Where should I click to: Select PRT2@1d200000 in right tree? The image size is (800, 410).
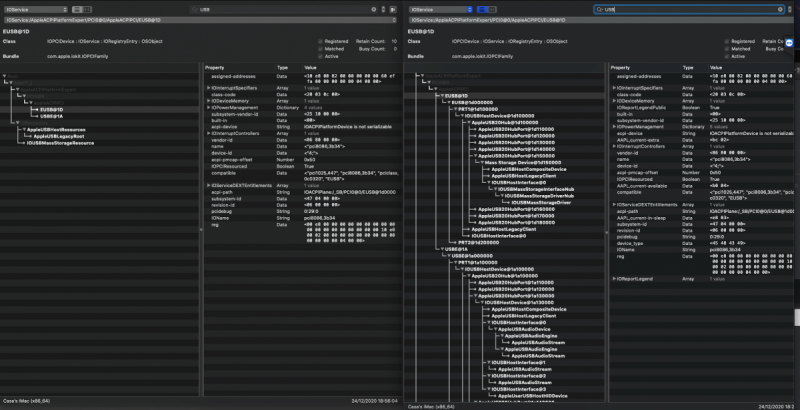pyautogui.click(x=478, y=242)
